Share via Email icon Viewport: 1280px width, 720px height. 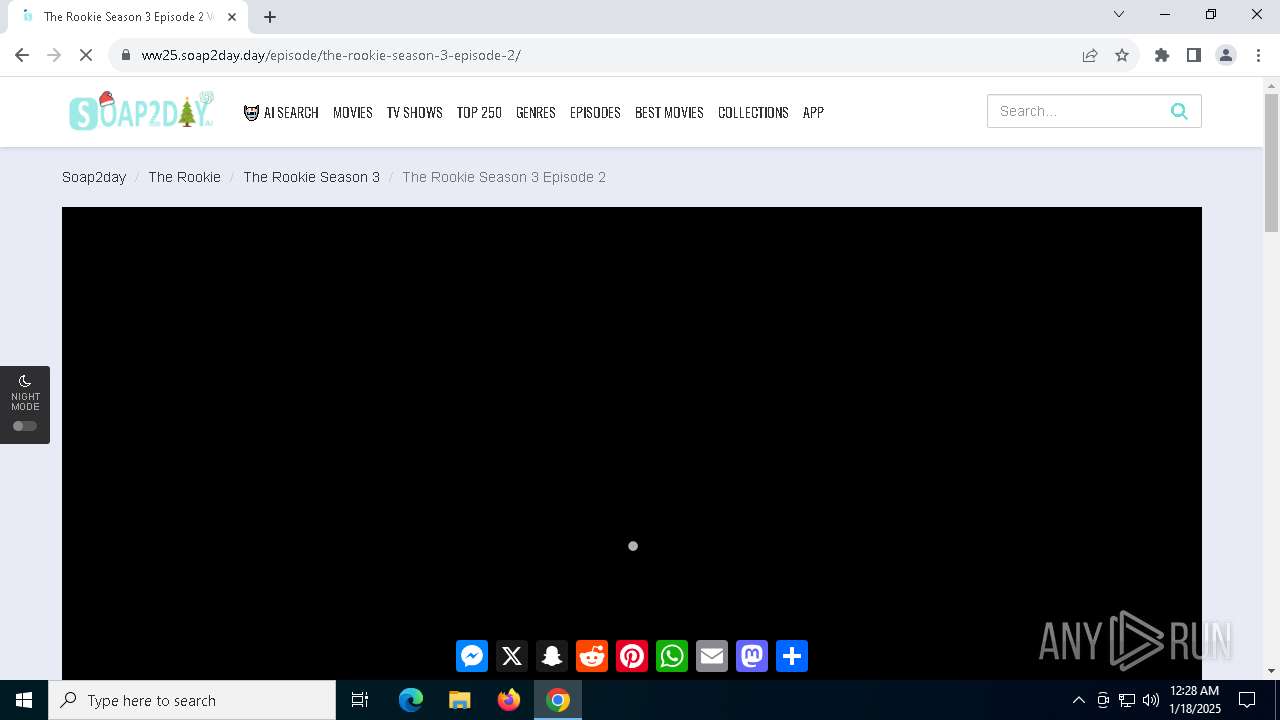click(712, 656)
